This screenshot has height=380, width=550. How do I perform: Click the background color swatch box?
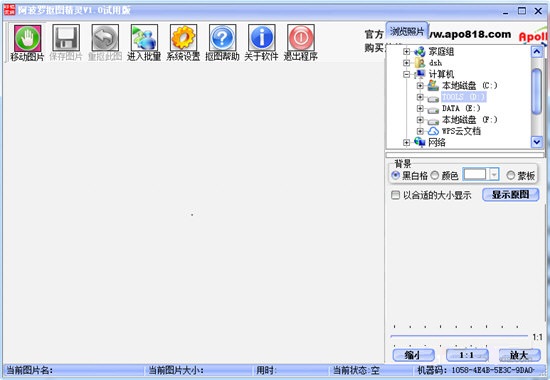coord(475,174)
